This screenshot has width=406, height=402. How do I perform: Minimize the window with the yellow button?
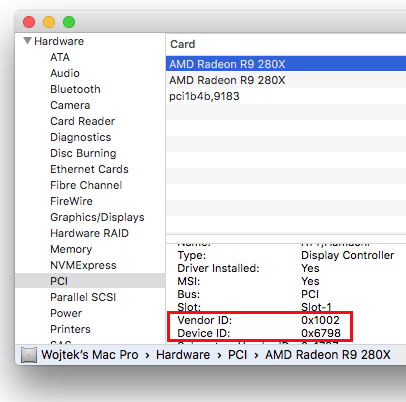tap(49, 22)
